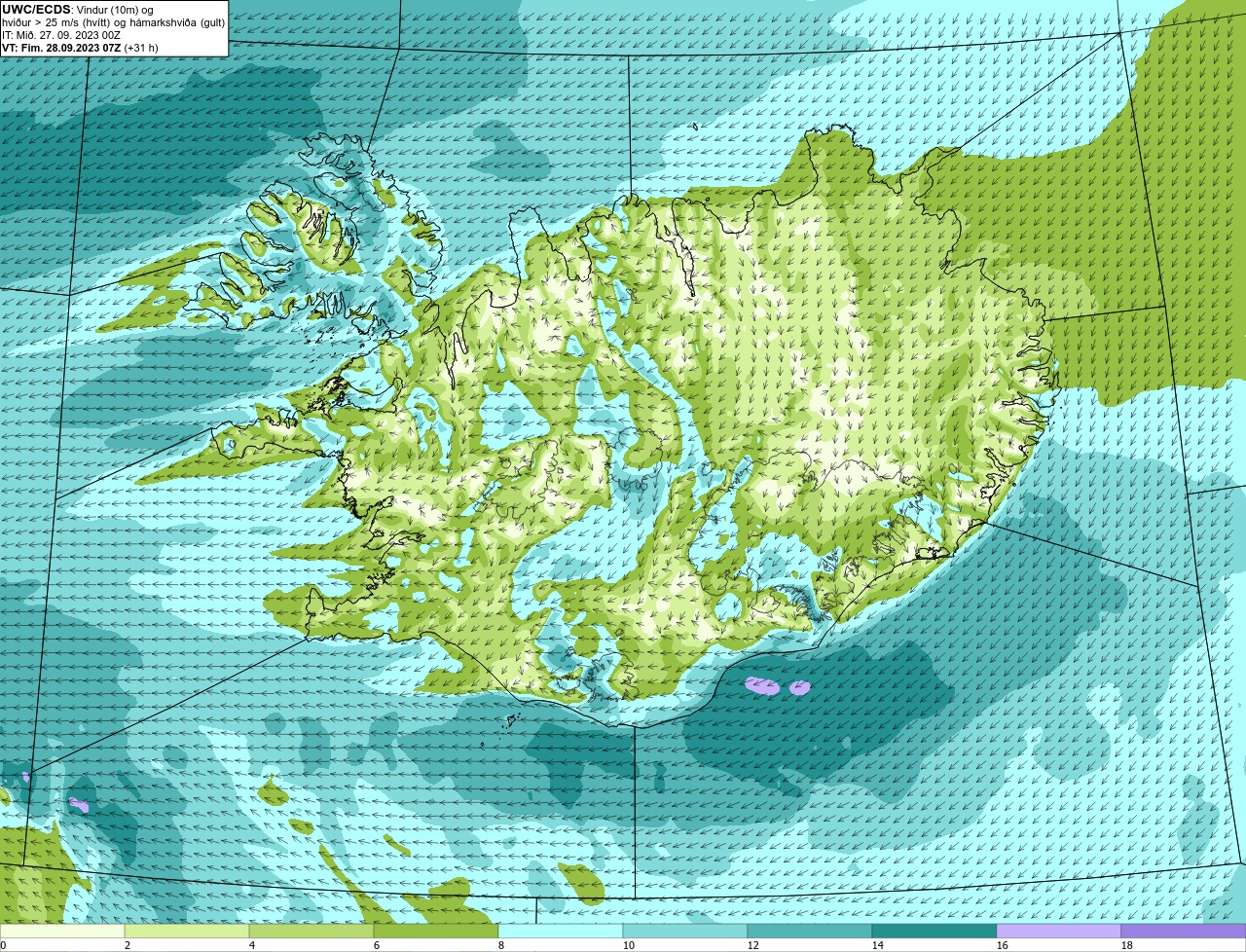Screen dimensions: 1246x952
Task: Click the "4" label on the wind scale
Action: pos(252,945)
